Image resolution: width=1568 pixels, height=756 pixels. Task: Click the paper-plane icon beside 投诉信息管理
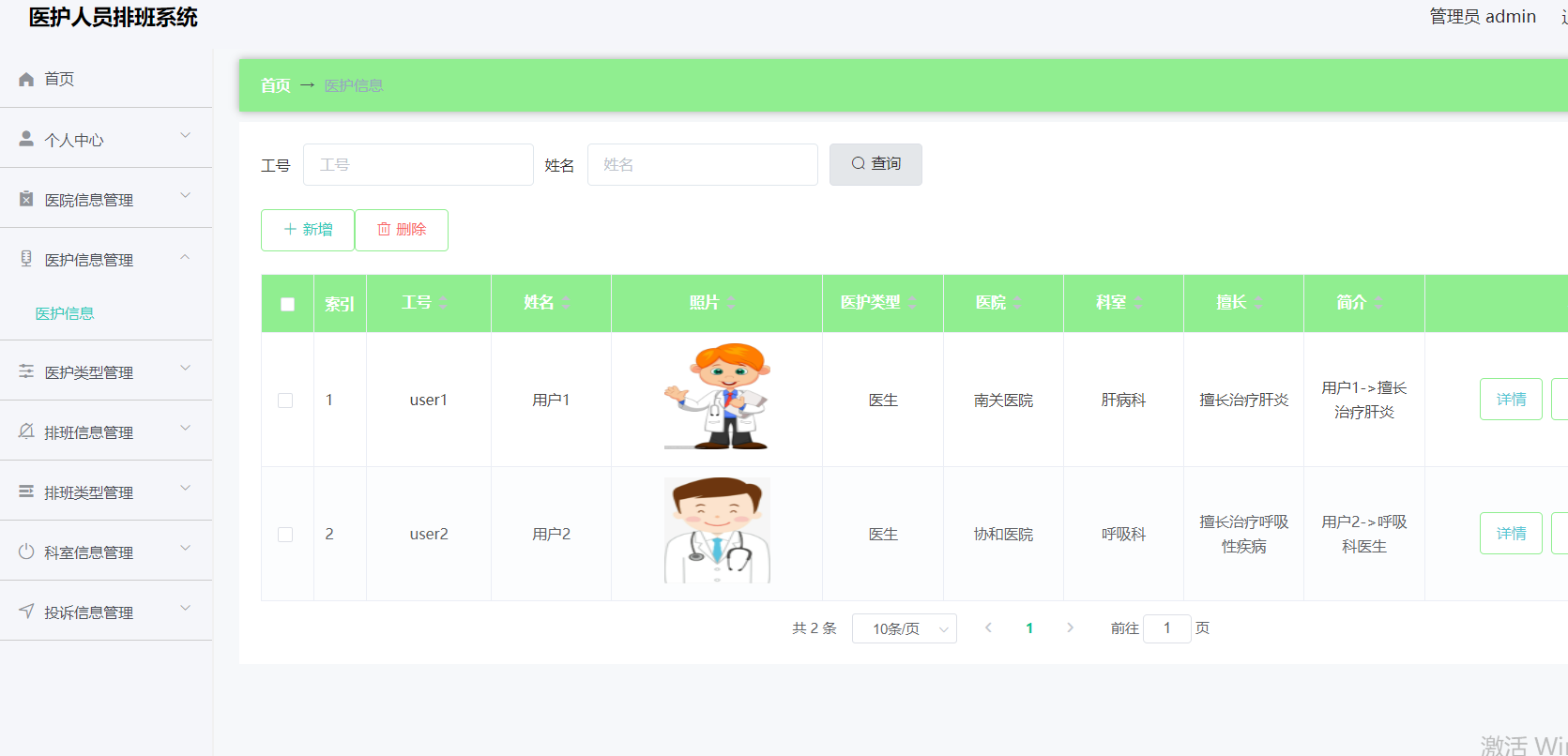coord(26,612)
